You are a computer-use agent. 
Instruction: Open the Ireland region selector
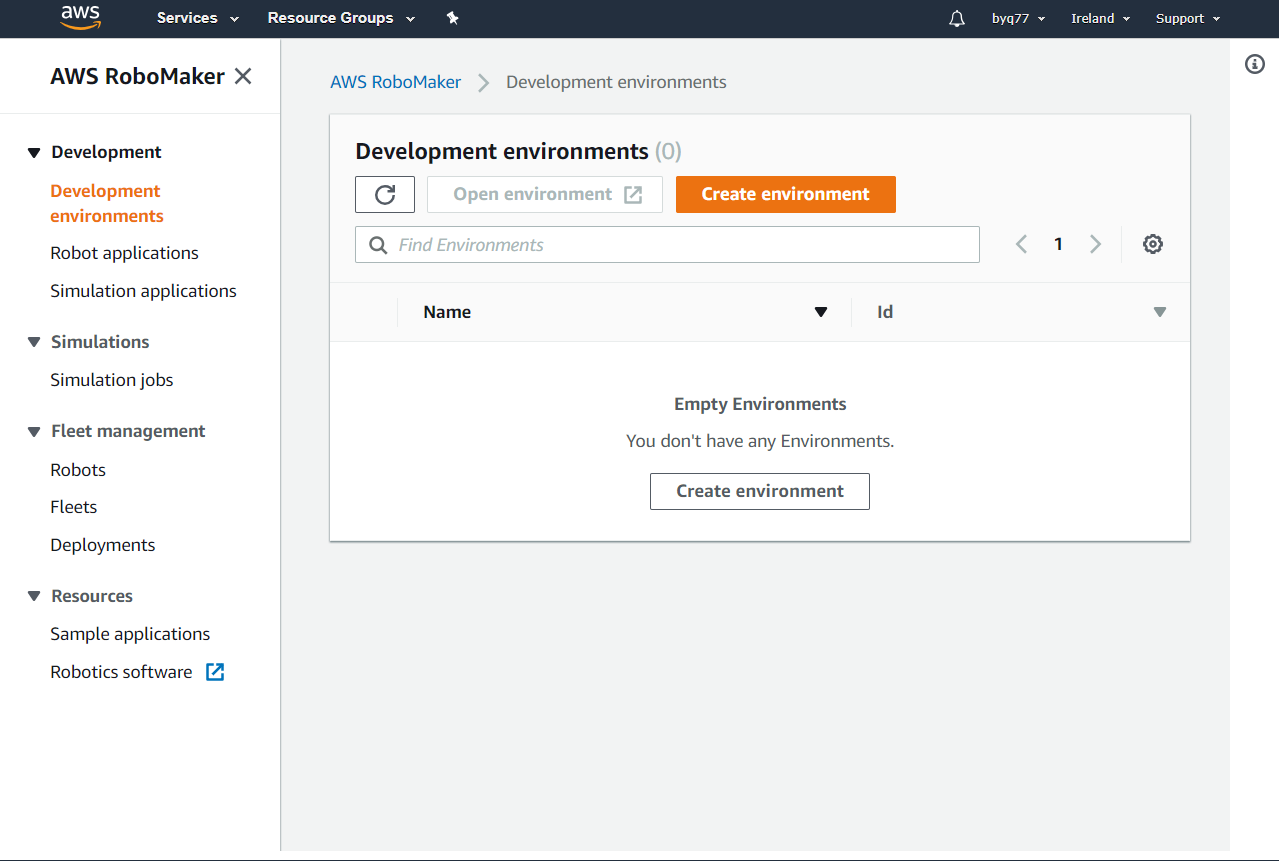pyautogui.click(x=1100, y=19)
